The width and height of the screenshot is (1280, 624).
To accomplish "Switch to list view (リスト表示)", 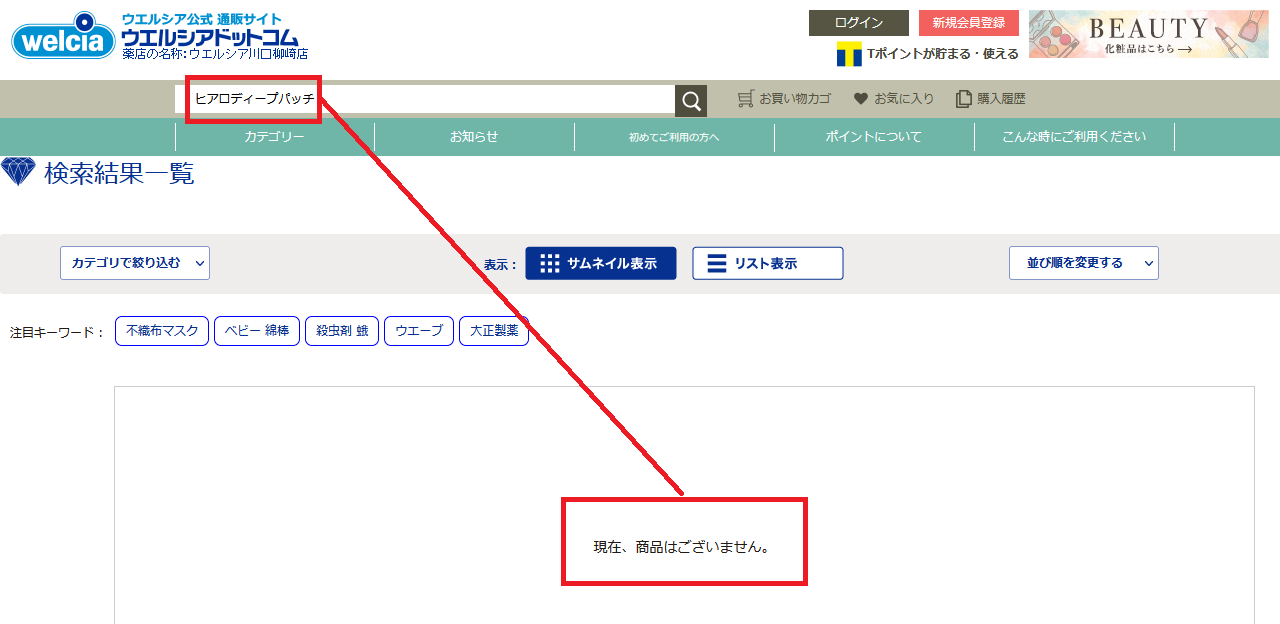I will pyautogui.click(x=767, y=263).
